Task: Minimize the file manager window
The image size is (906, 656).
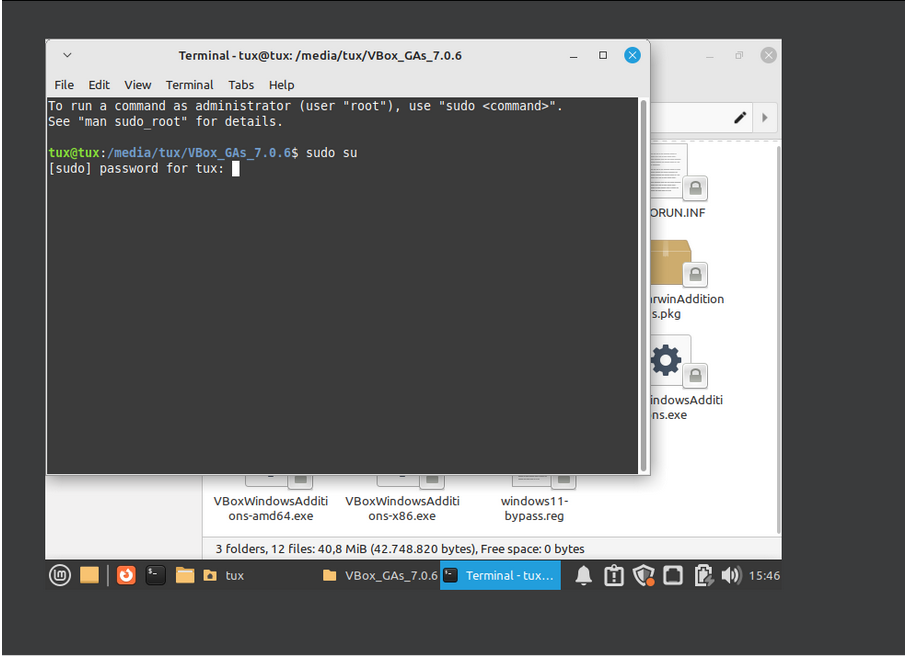Action: [x=710, y=55]
